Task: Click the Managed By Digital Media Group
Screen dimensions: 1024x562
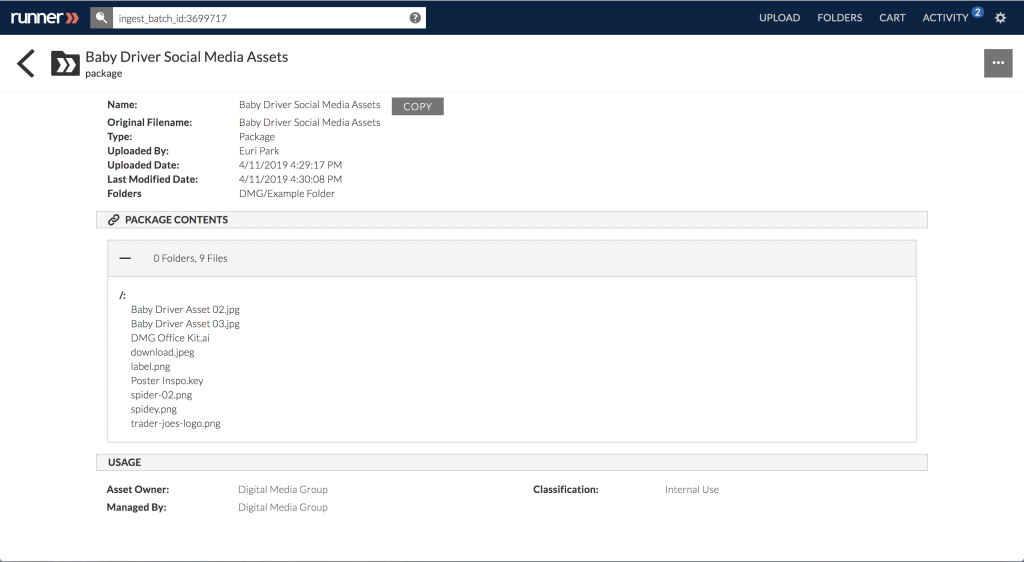Action: (283, 507)
